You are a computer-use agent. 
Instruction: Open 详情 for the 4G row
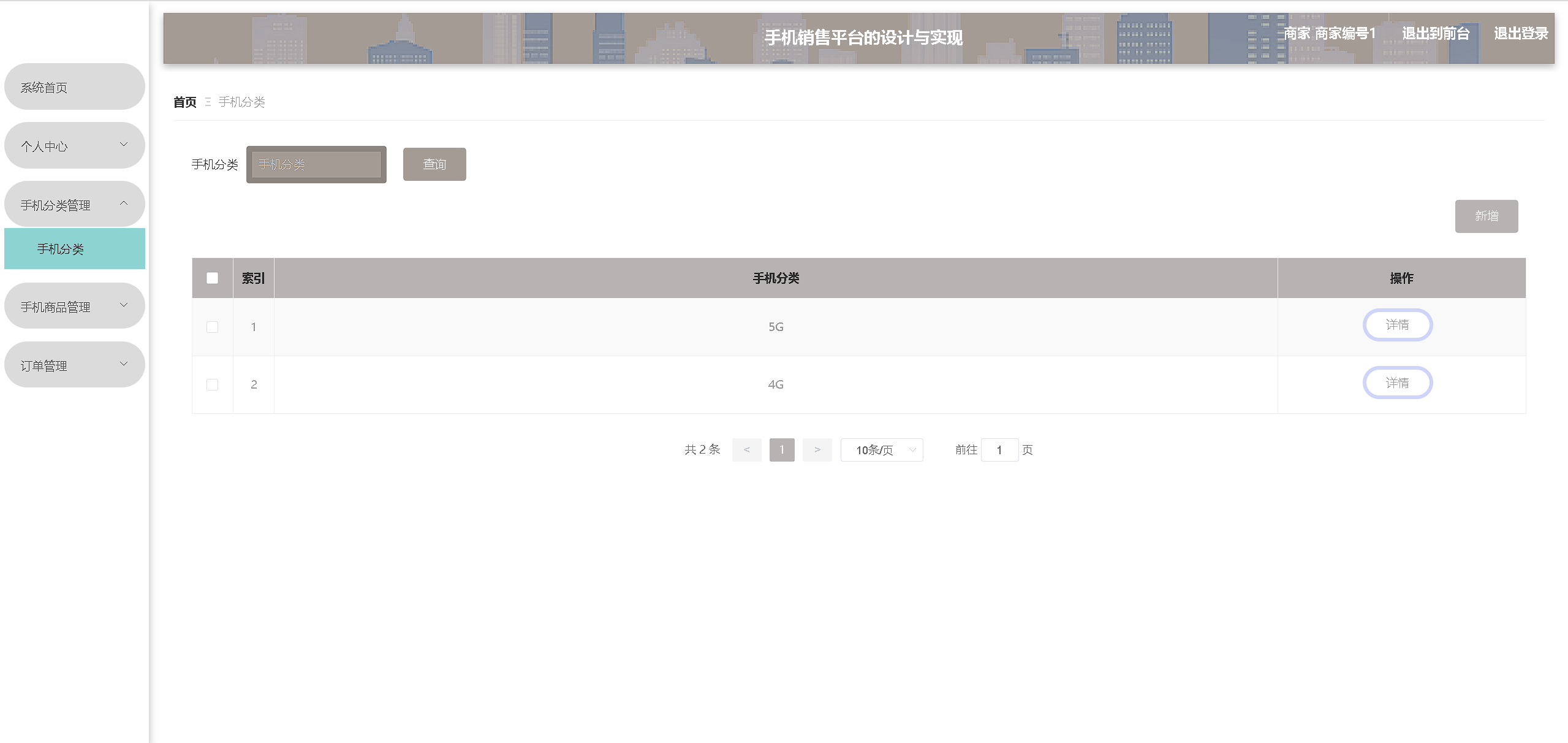click(x=1397, y=383)
